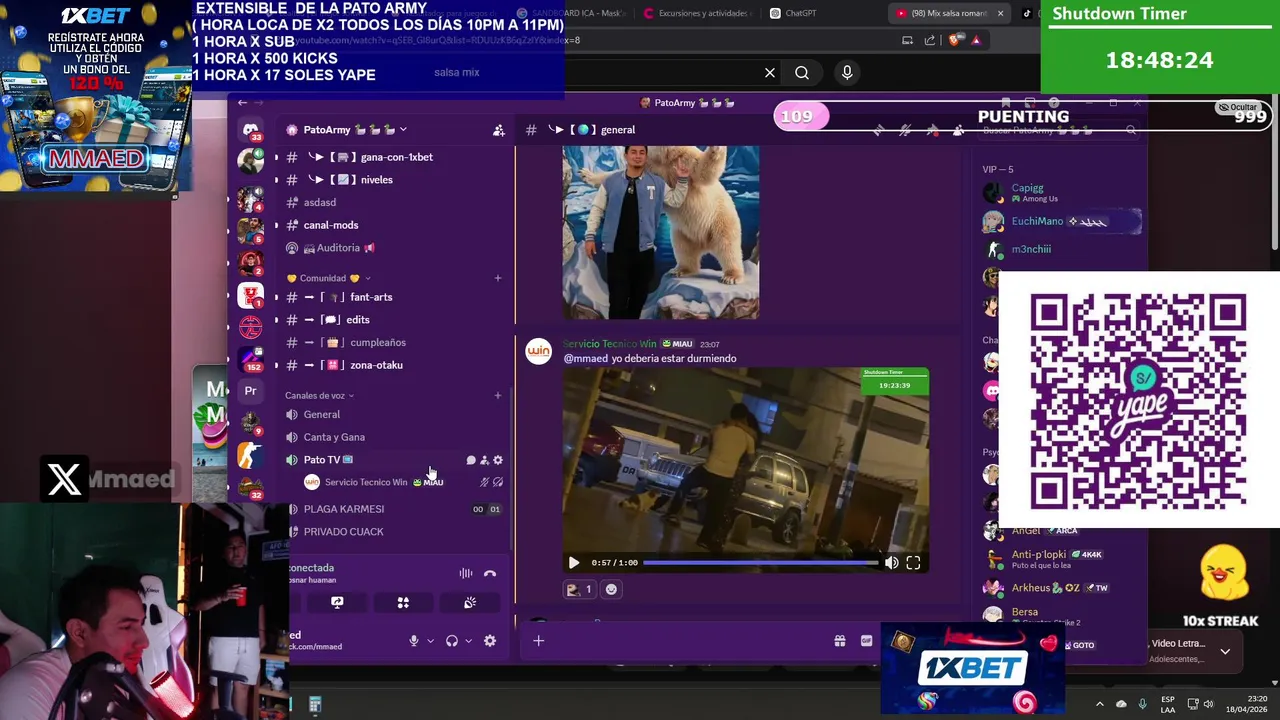
Task: Expand the gana-con-1xbet channel threads
Action: (276, 157)
